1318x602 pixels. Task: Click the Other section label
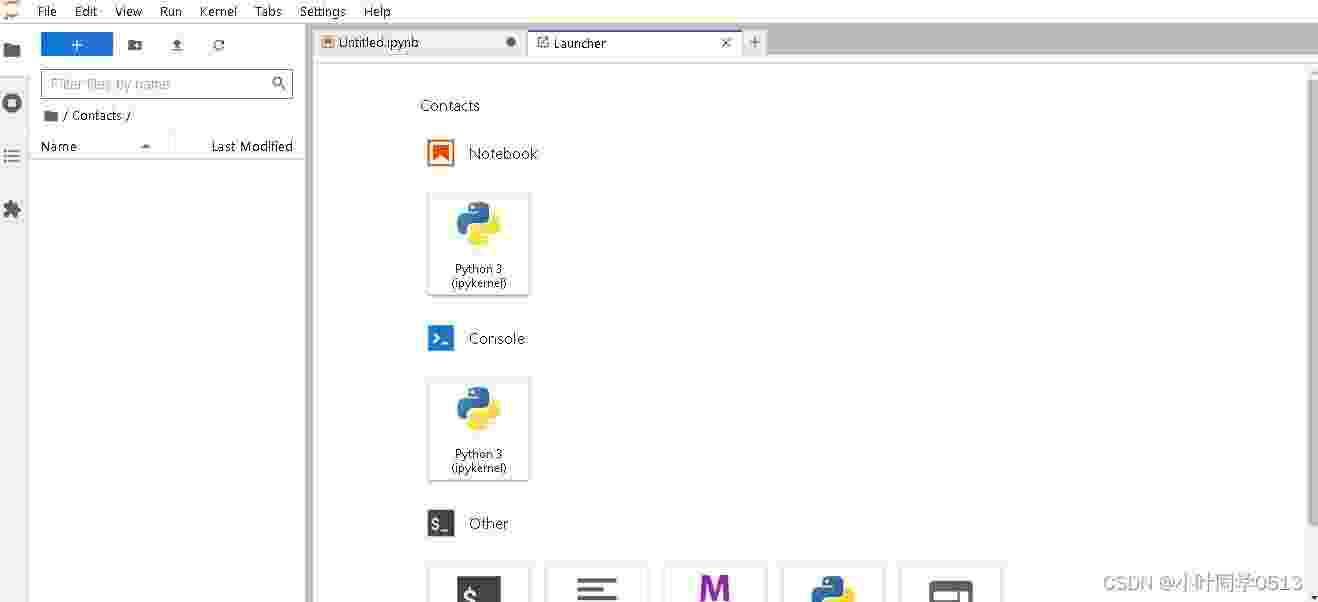[x=489, y=523]
